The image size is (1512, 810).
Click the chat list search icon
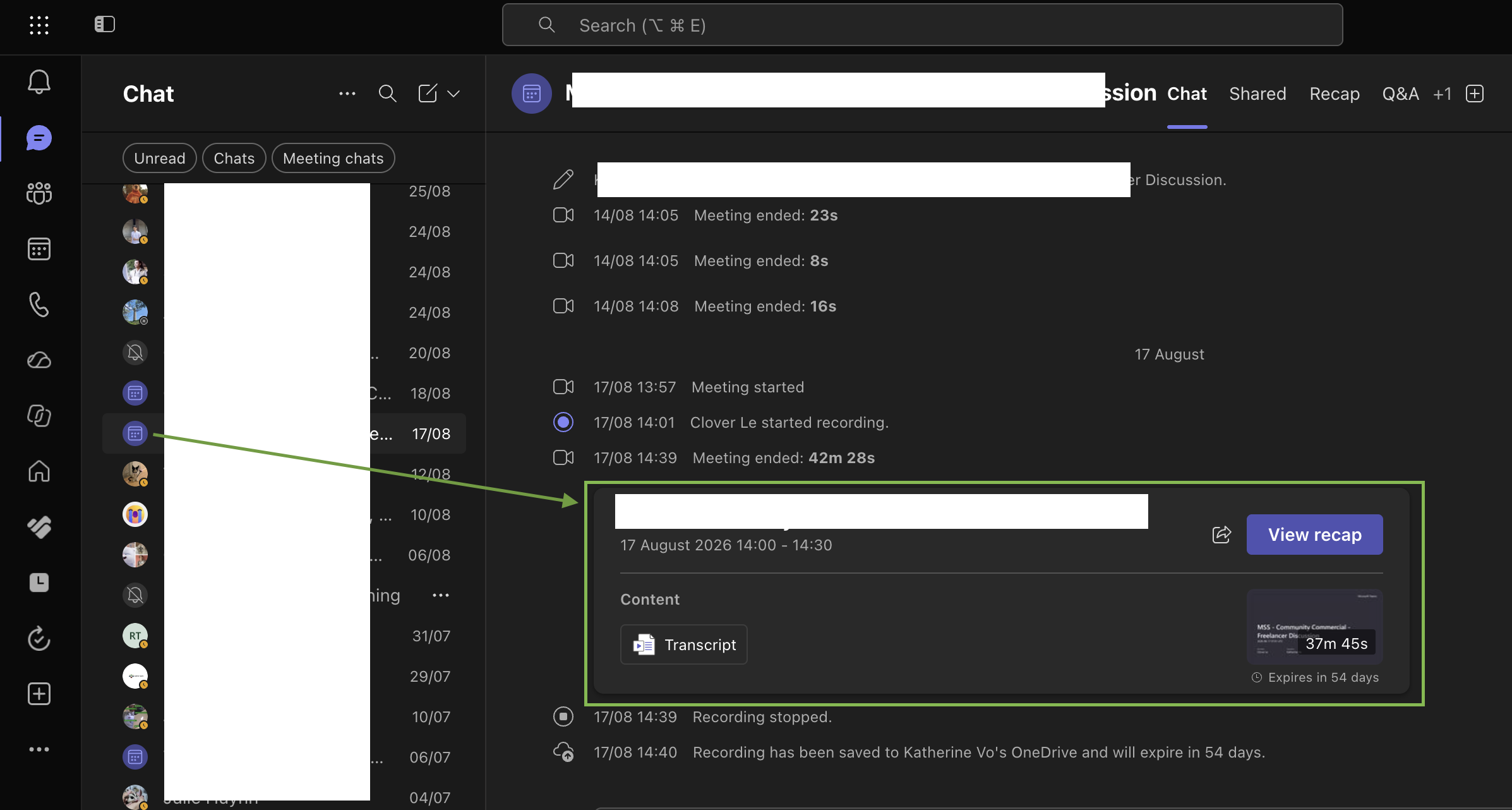[388, 94]
